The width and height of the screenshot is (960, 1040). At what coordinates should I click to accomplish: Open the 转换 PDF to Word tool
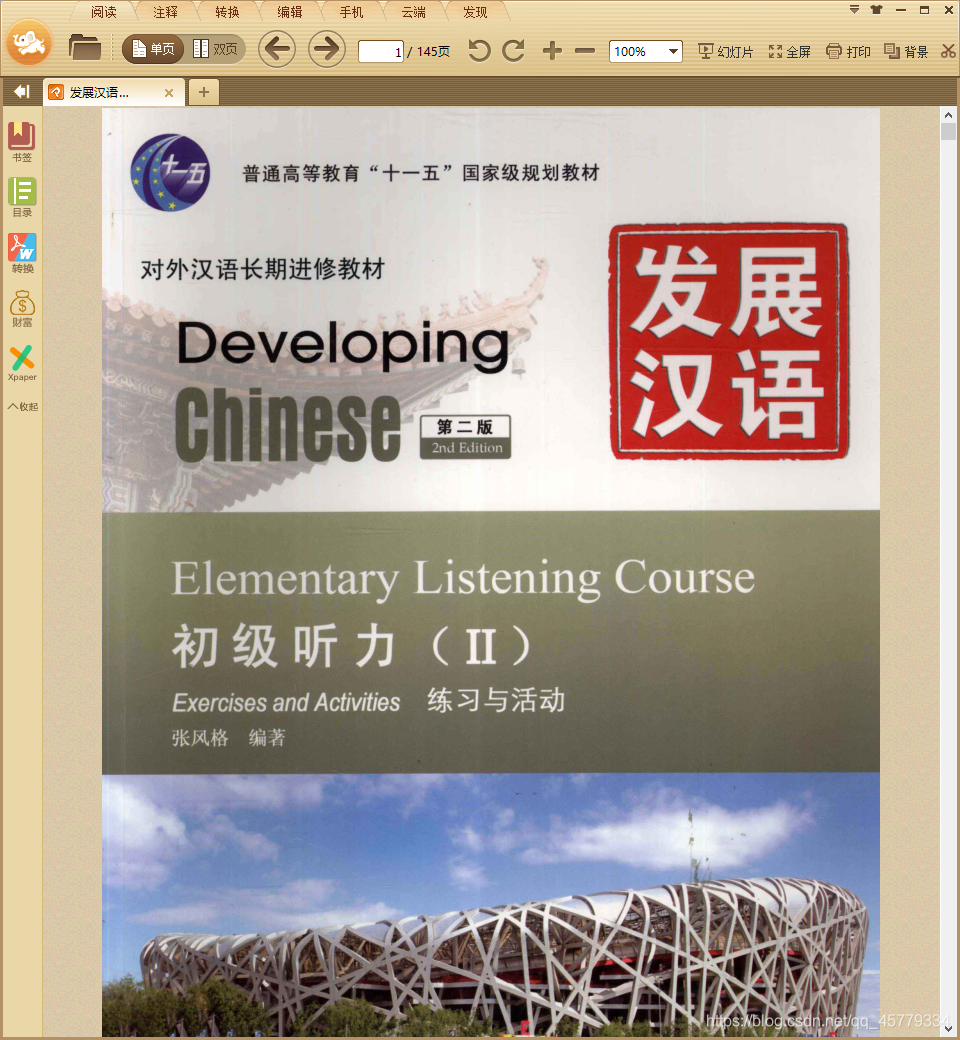[x=22, y=253]
